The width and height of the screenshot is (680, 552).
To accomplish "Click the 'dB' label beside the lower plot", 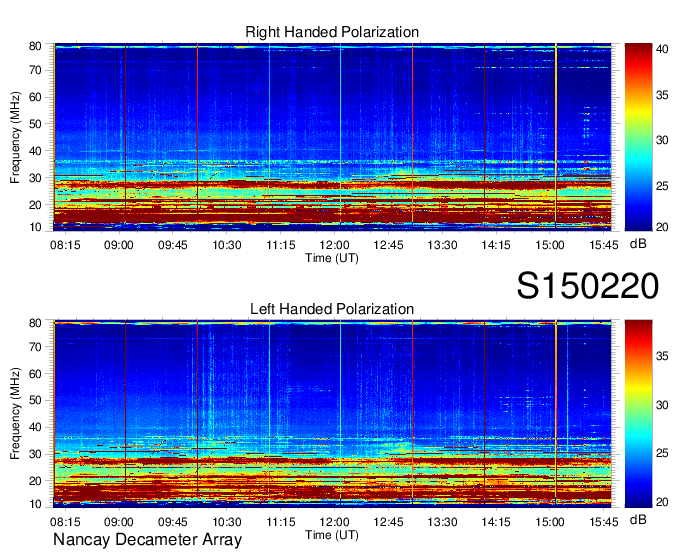I will [x=638, y=520].
